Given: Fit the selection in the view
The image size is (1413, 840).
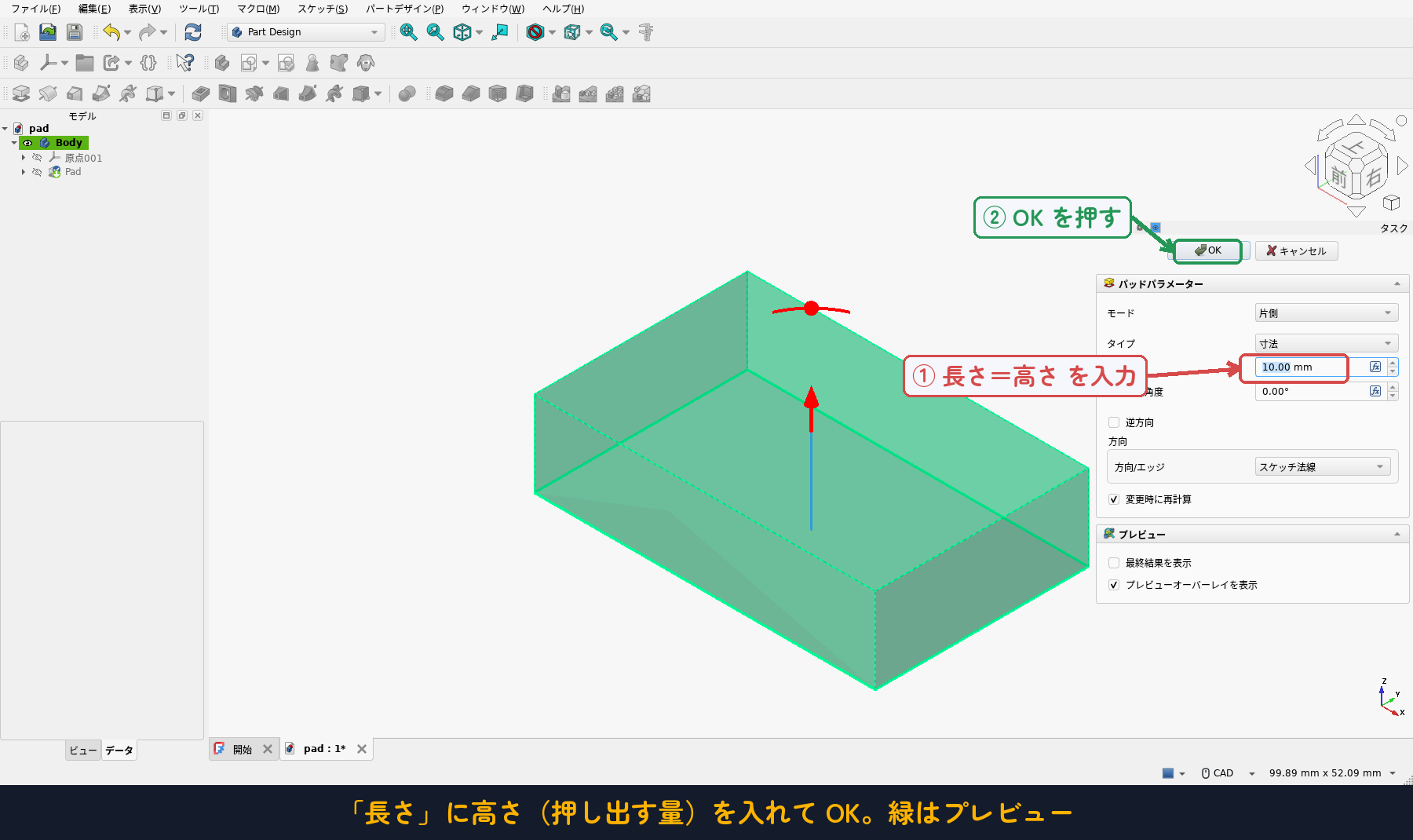Looking at the screenshot, I should [x=435, y=32].
